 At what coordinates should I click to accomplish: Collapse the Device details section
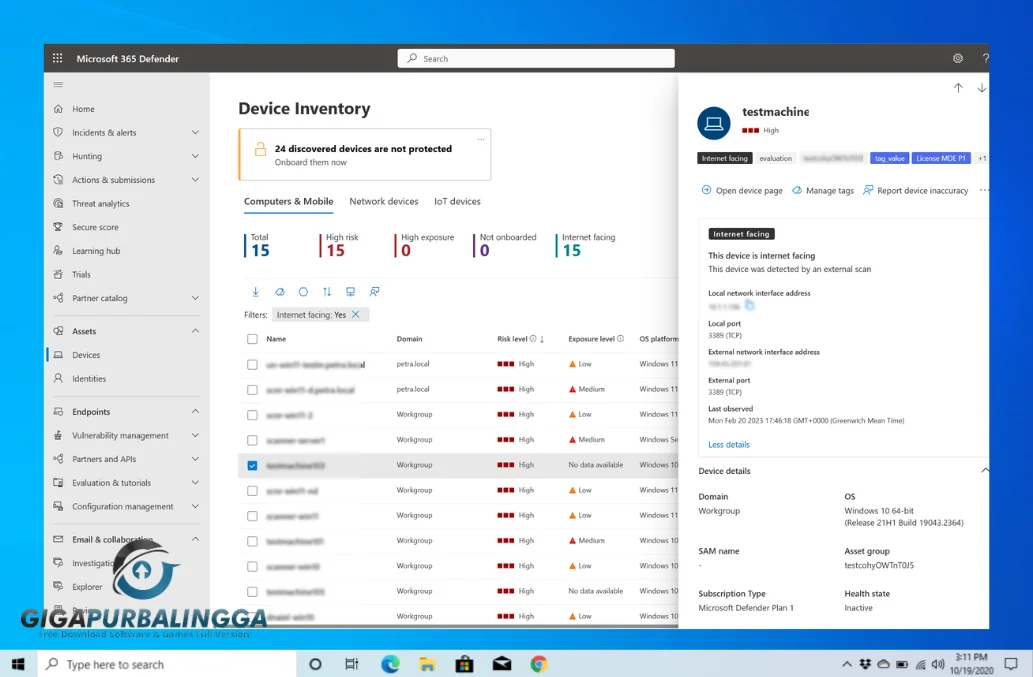985,469
